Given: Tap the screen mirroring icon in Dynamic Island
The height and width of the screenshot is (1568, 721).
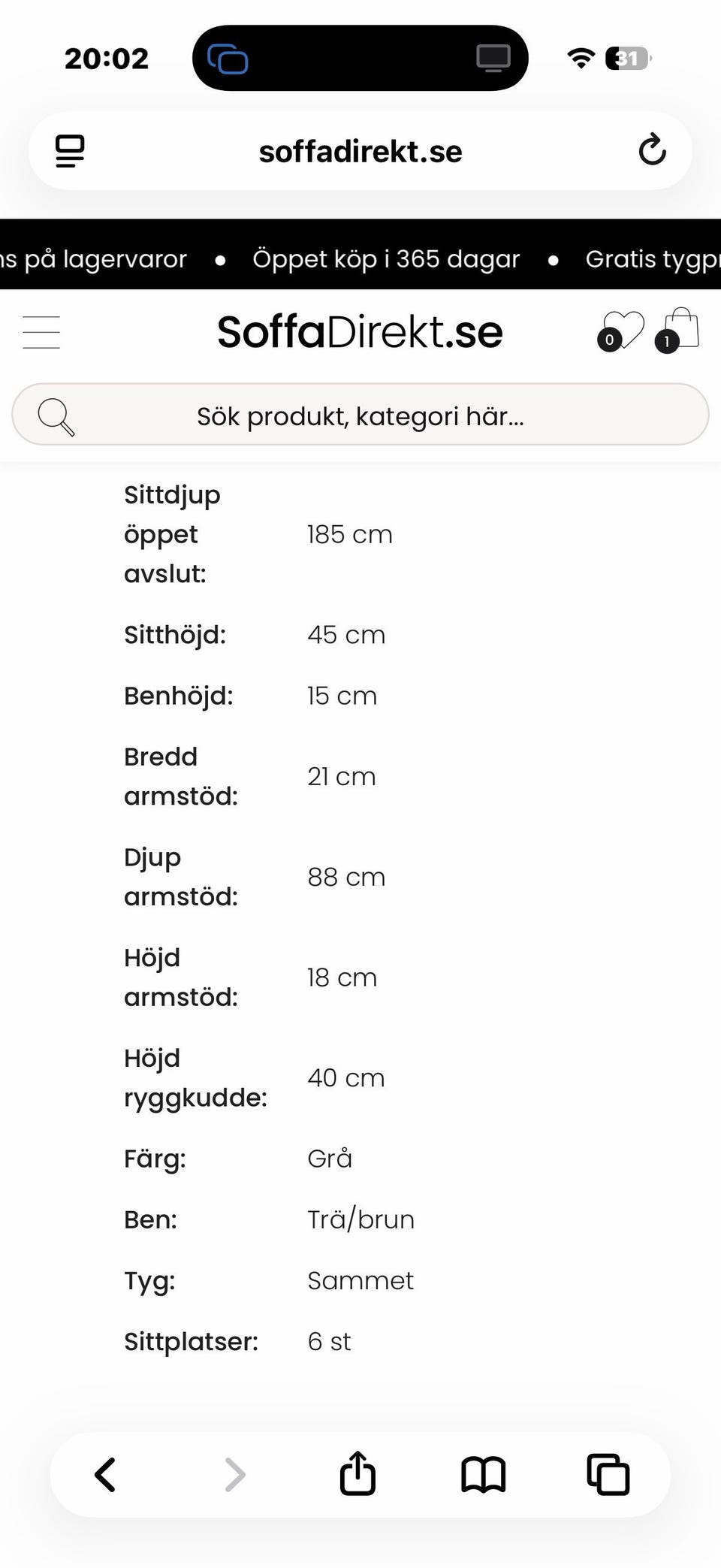Looking at the screenshot, I should pyautogui.click(x=493, y=58).
